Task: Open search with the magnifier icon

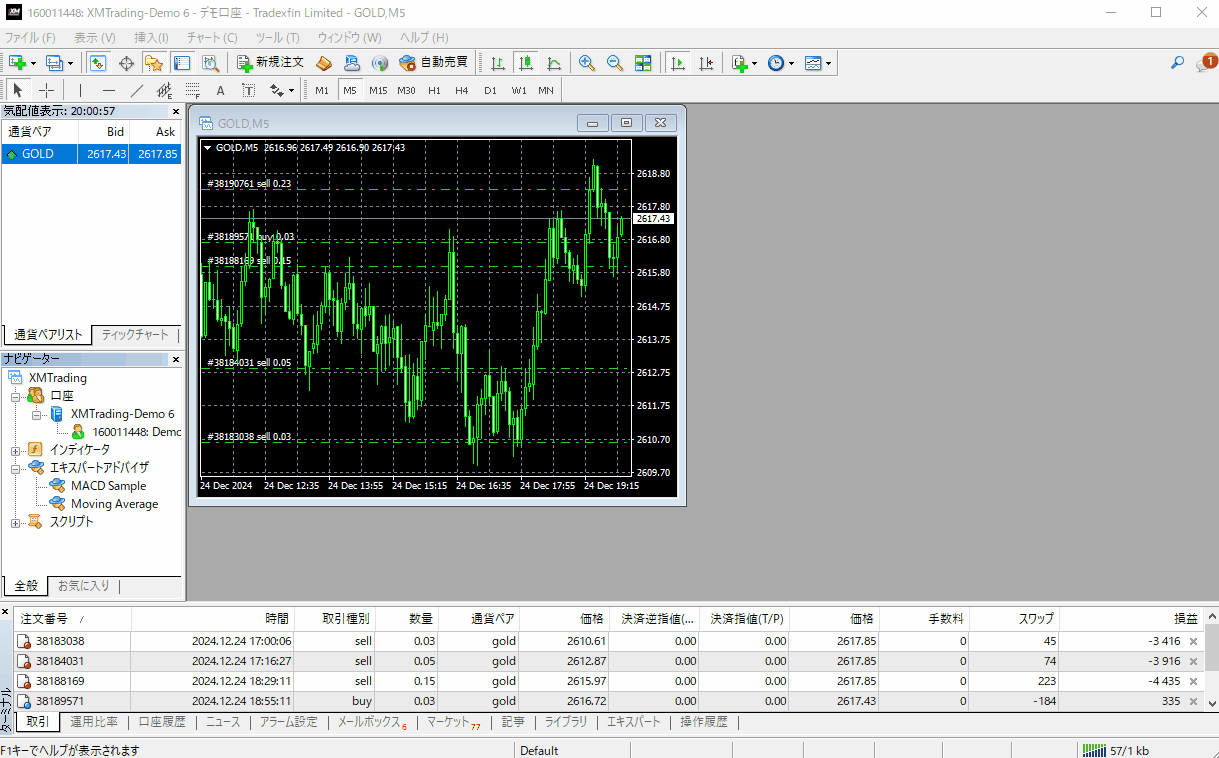Action: tap(1177, 63)
